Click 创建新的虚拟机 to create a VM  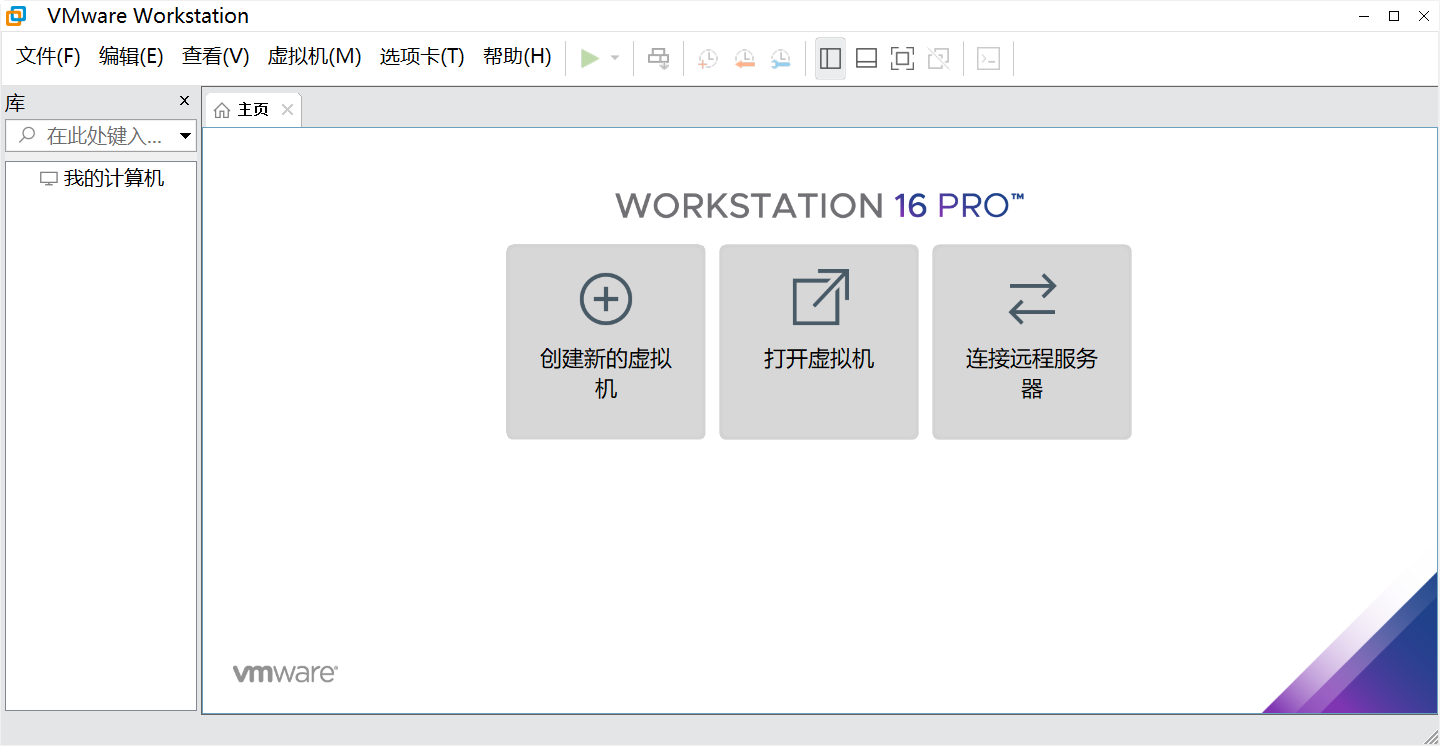click(605, 341)
